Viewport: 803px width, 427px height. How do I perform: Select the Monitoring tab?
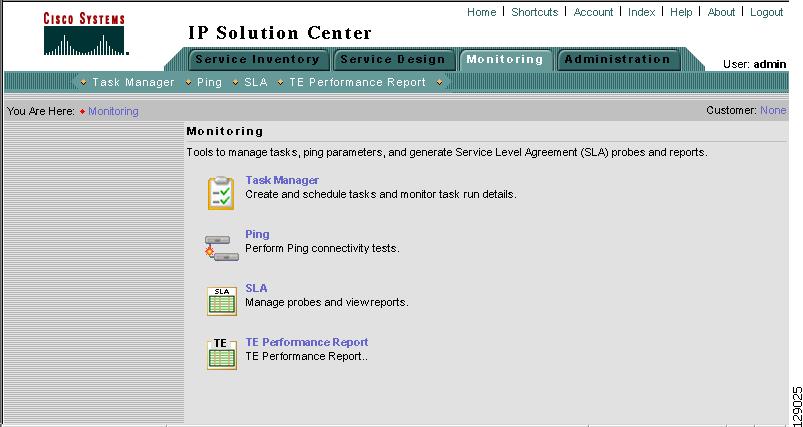point(505,59)
